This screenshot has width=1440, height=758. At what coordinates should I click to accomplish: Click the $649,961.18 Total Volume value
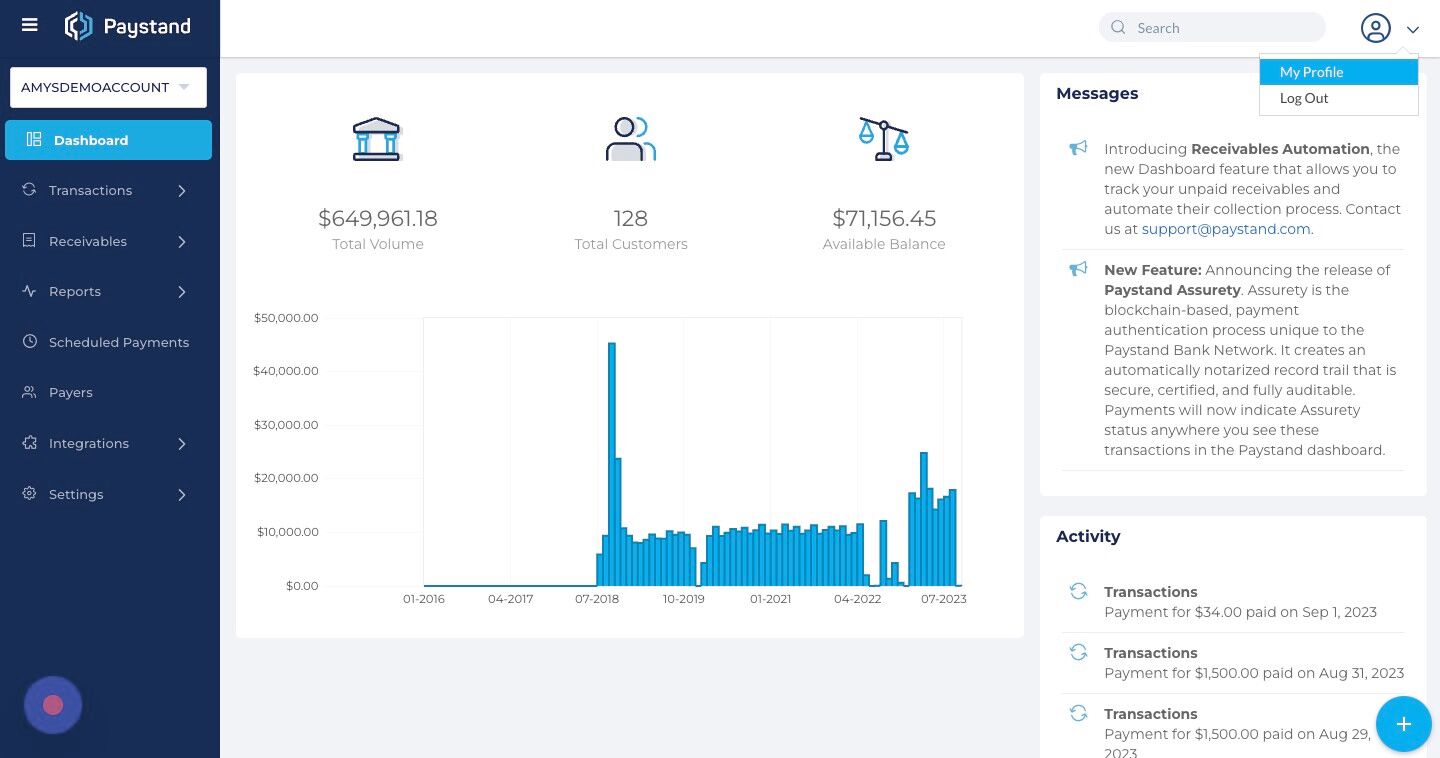(378, 218)
